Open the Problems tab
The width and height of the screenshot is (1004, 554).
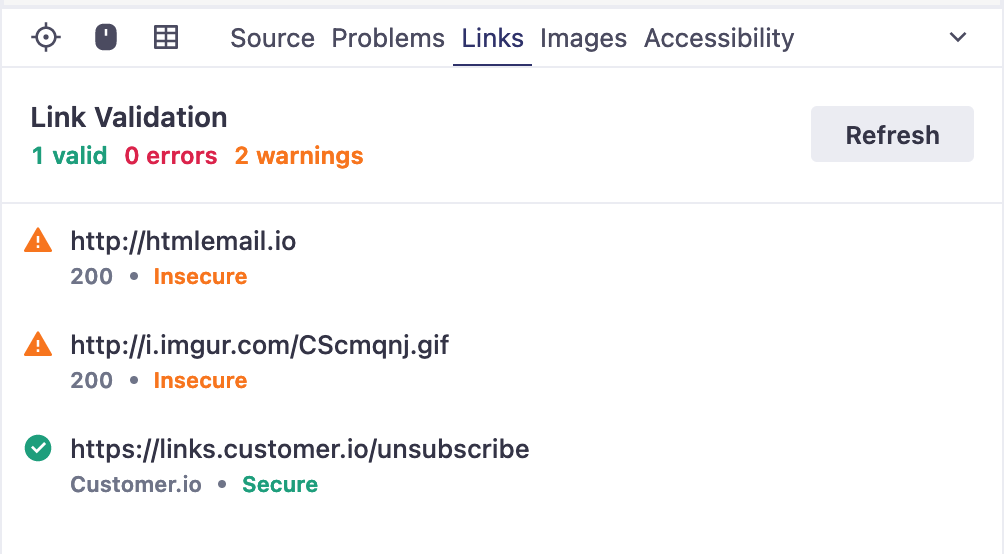click(x=388, y=38)
